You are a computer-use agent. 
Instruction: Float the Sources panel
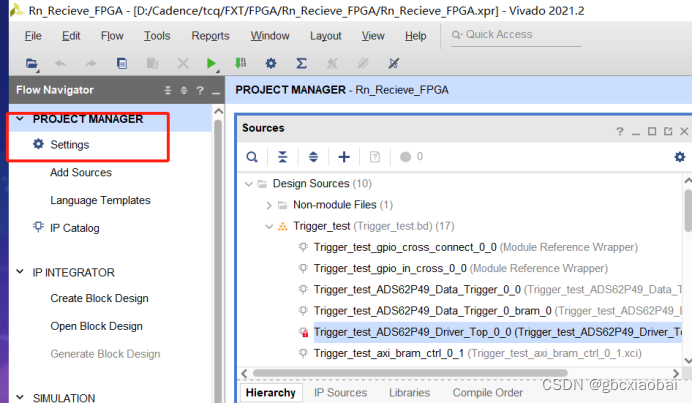tap(668, 131)
